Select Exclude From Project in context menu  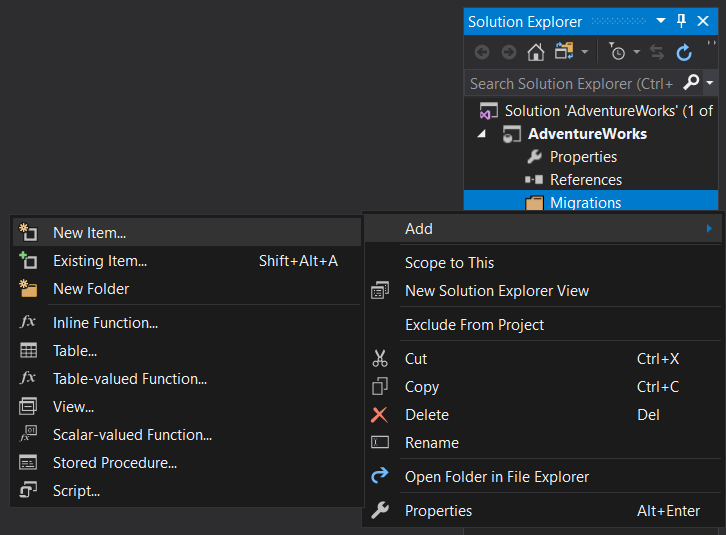pos(474,325)
